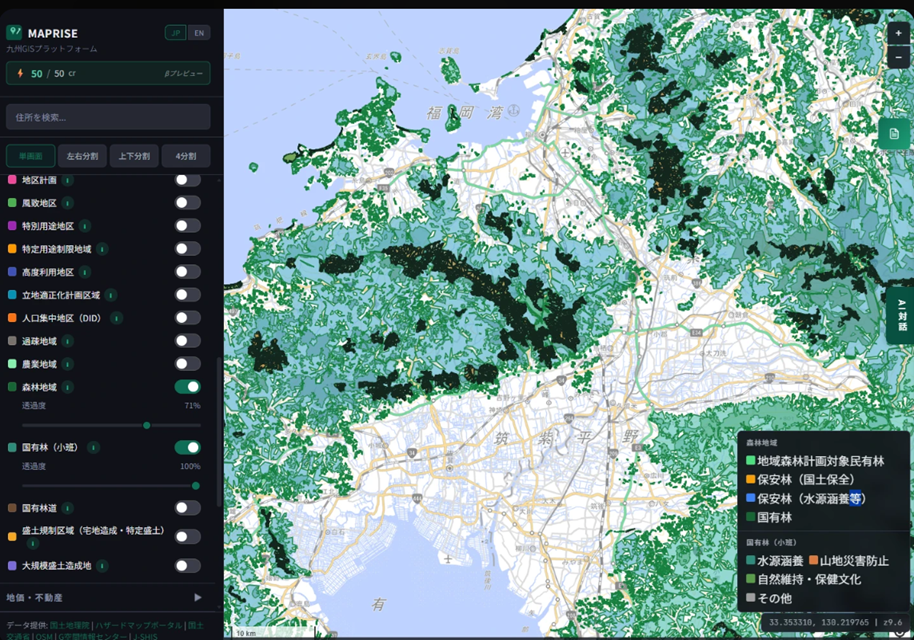Click the MAPRISE logo icon
The image size is (914, 640).
(x=13, y=32)
